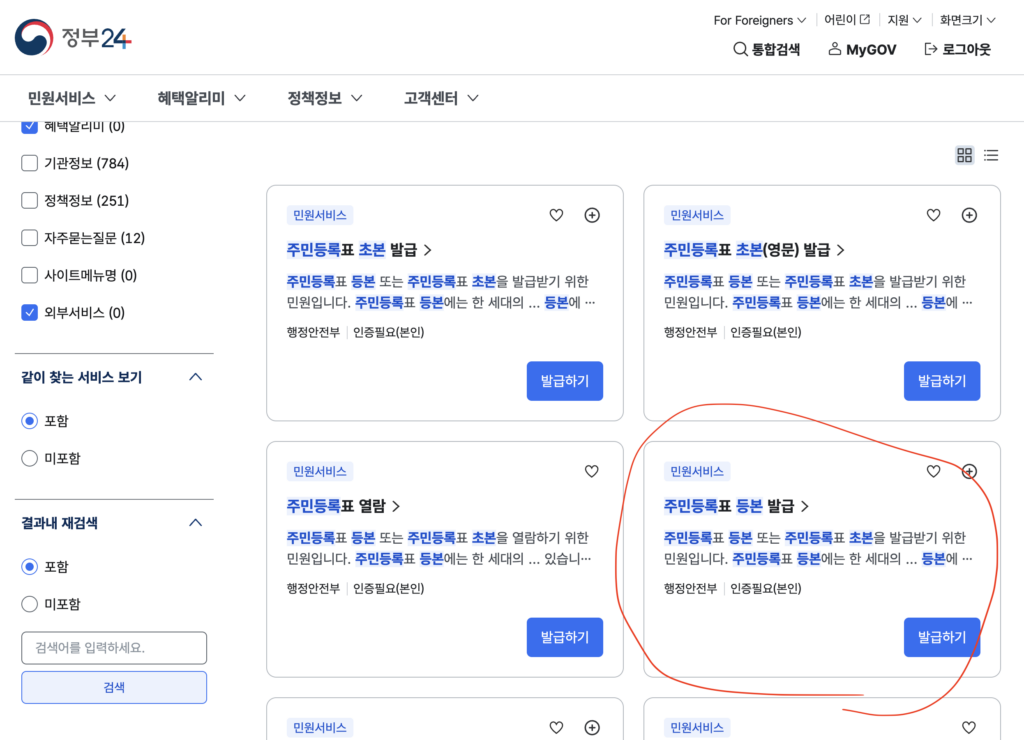Collapse the 결과내 재검색 section

tap(196, 523)
